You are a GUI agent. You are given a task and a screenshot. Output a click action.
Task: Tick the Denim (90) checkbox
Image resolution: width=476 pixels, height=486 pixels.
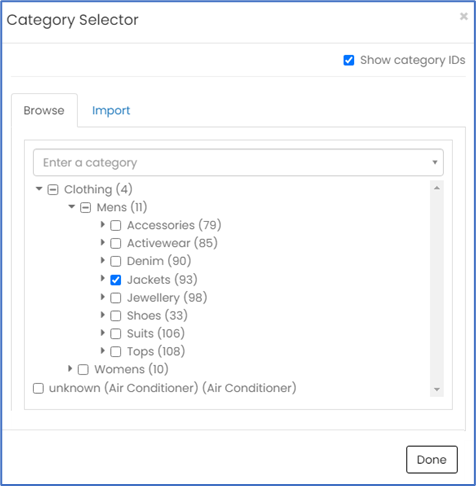(x=116, y=261)
